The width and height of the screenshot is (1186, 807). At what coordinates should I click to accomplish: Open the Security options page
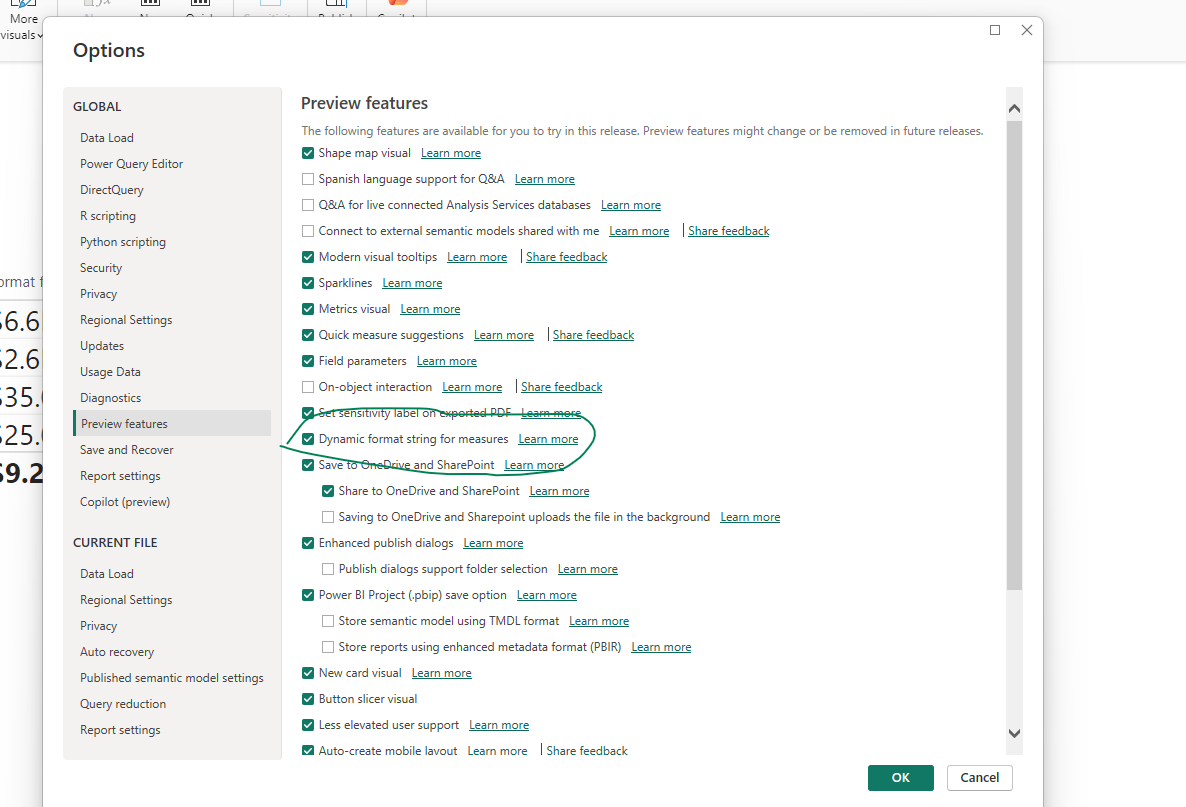pyautogui.click(x=101, y=268)
